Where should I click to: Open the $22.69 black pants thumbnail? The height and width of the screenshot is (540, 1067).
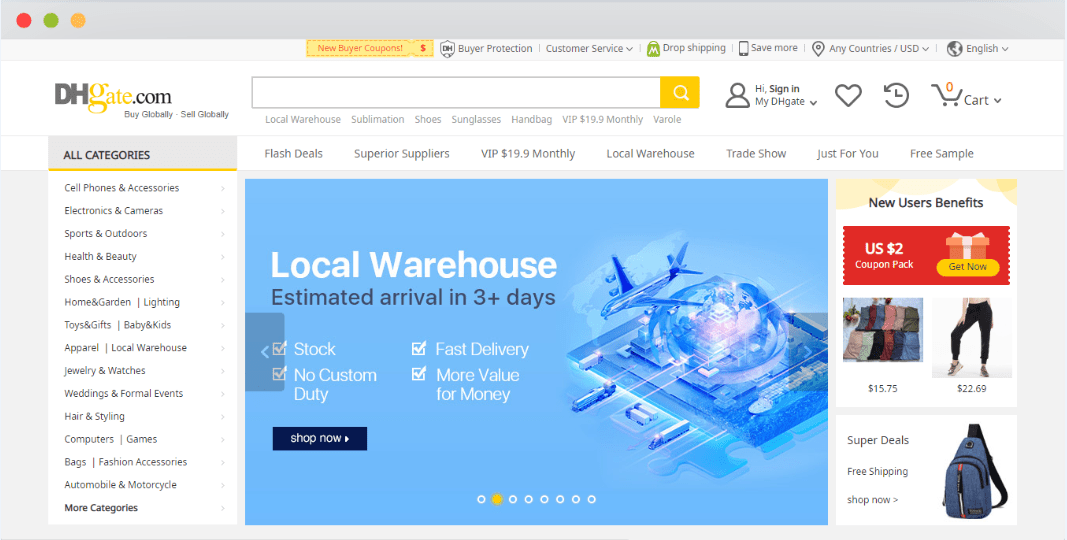pyautogui.click(x=972, y=337)
